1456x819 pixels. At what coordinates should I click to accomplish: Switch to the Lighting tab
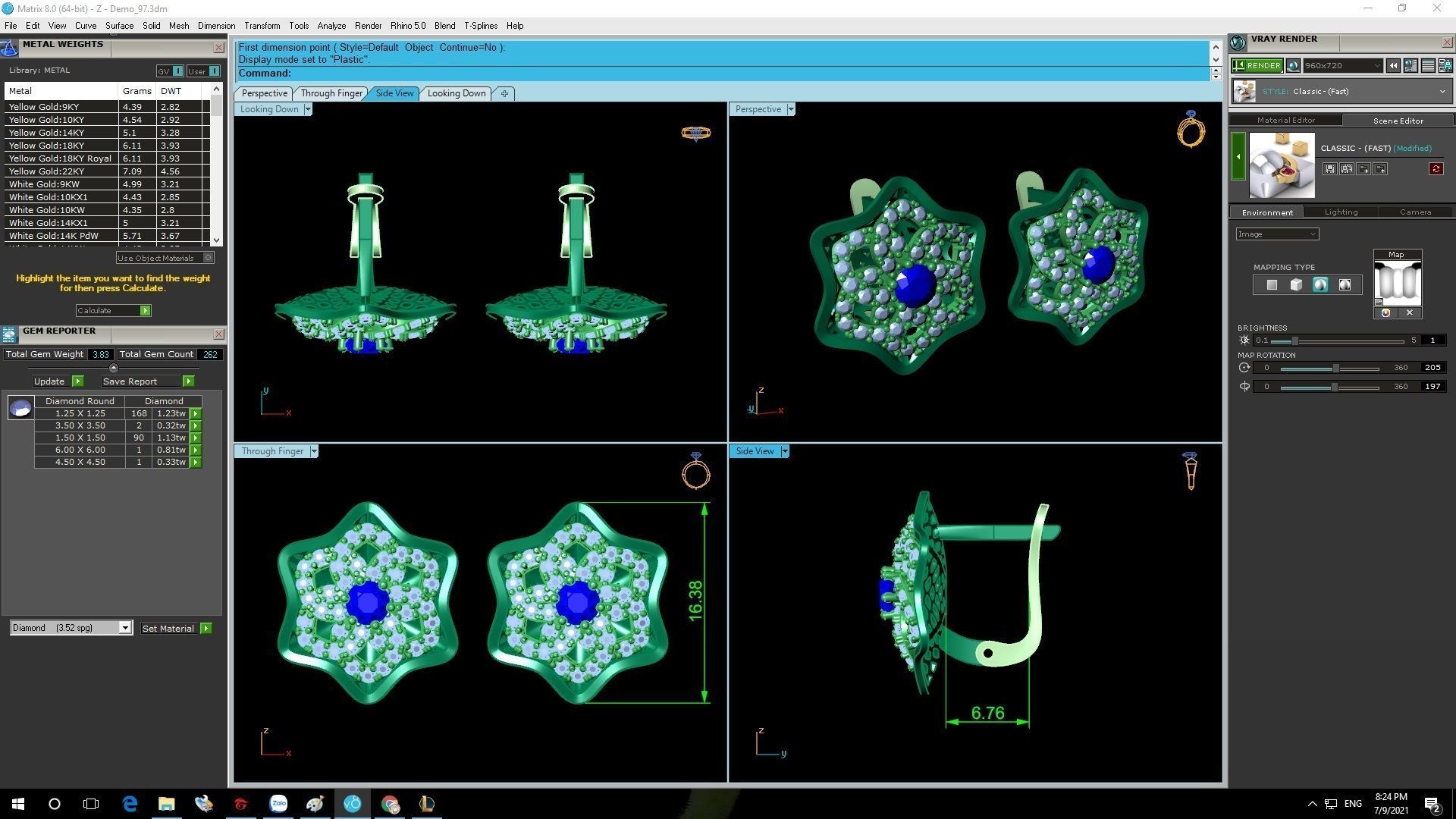point(1340,212)
